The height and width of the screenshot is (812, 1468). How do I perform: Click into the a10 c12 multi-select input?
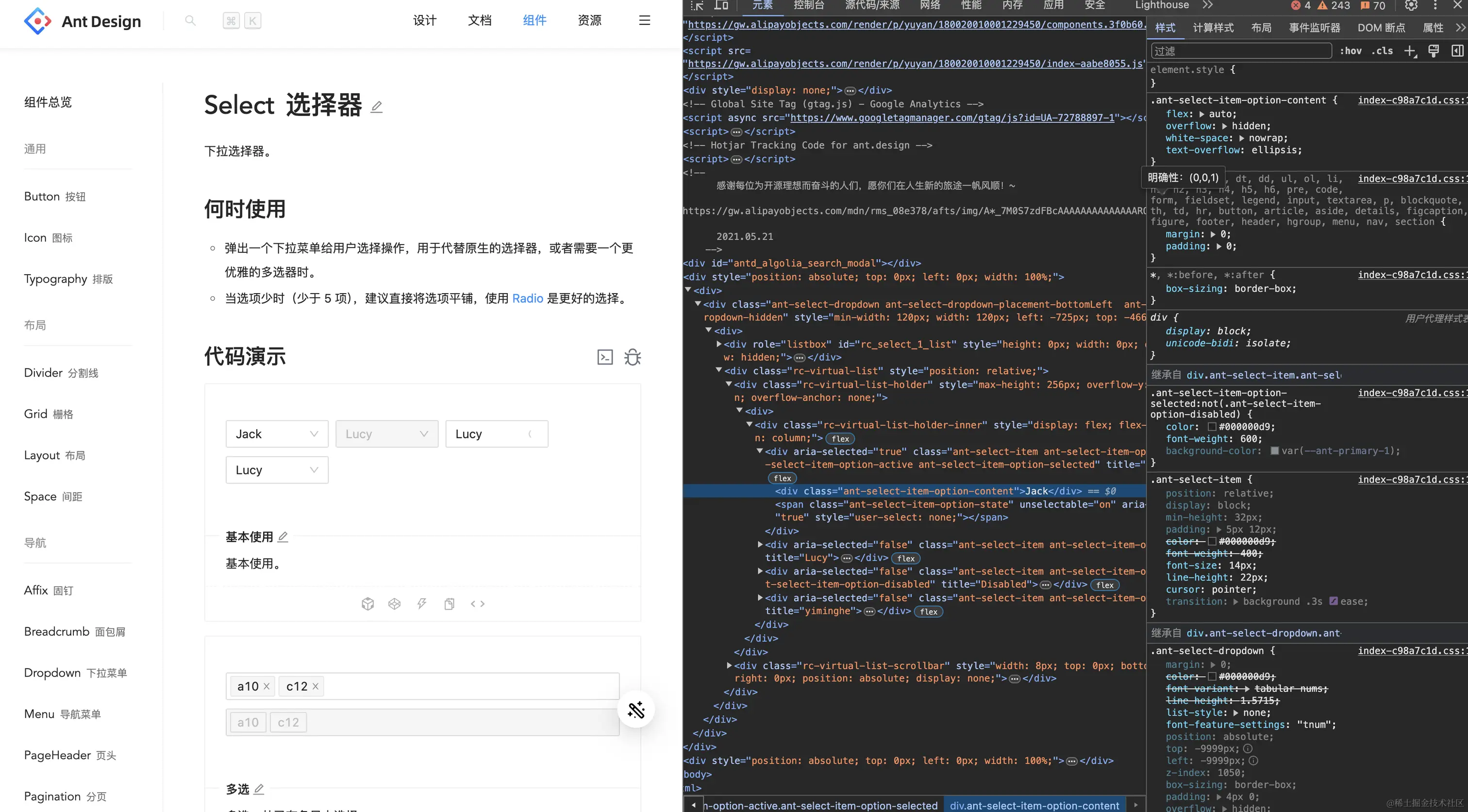tap(422, 686)
